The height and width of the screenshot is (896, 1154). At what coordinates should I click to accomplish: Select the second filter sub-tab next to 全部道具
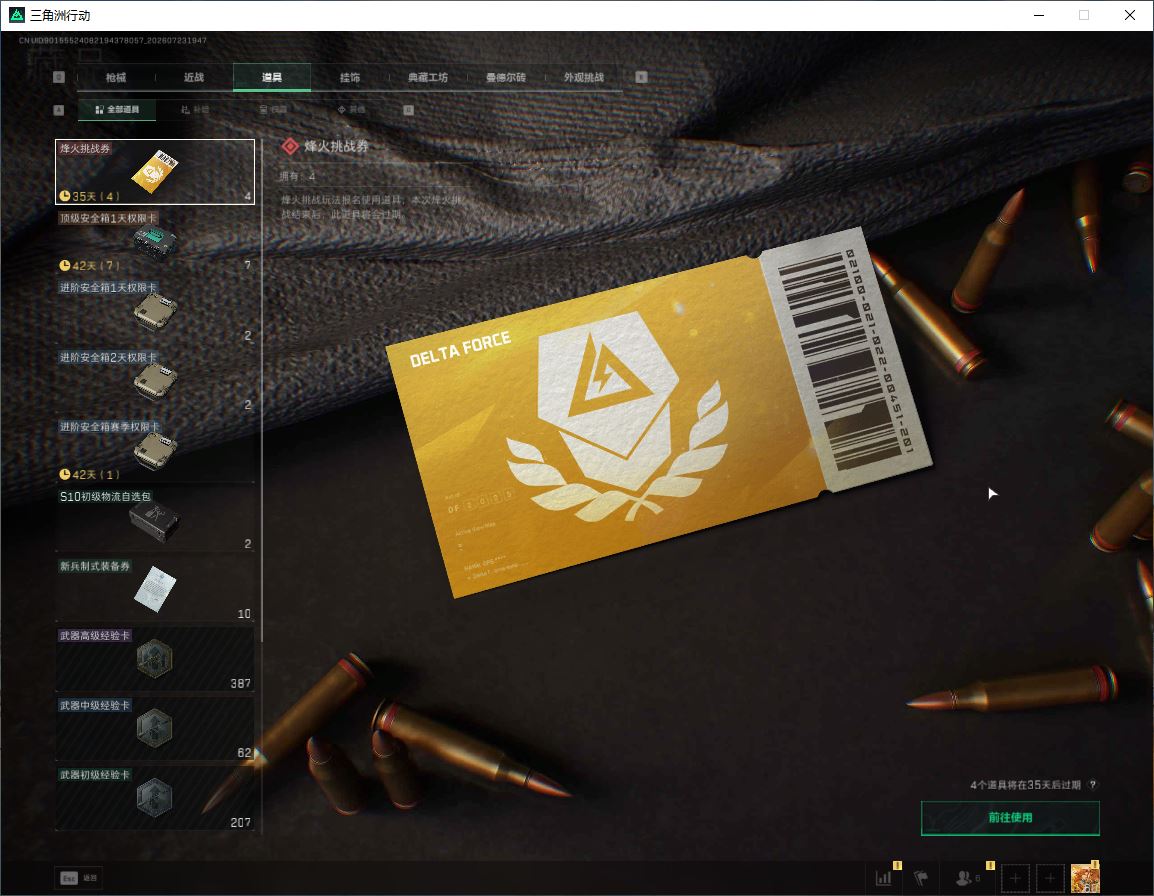195,110
